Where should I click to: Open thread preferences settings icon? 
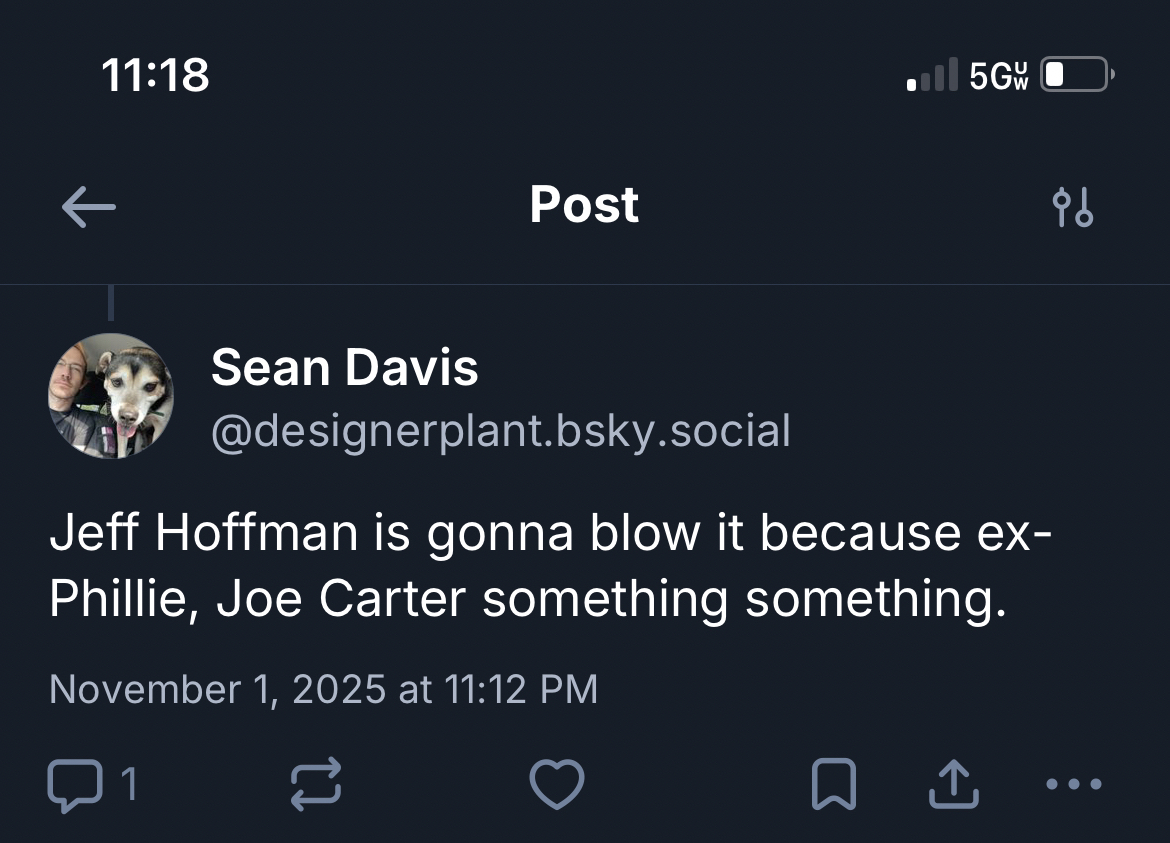tap(1074, 207)
